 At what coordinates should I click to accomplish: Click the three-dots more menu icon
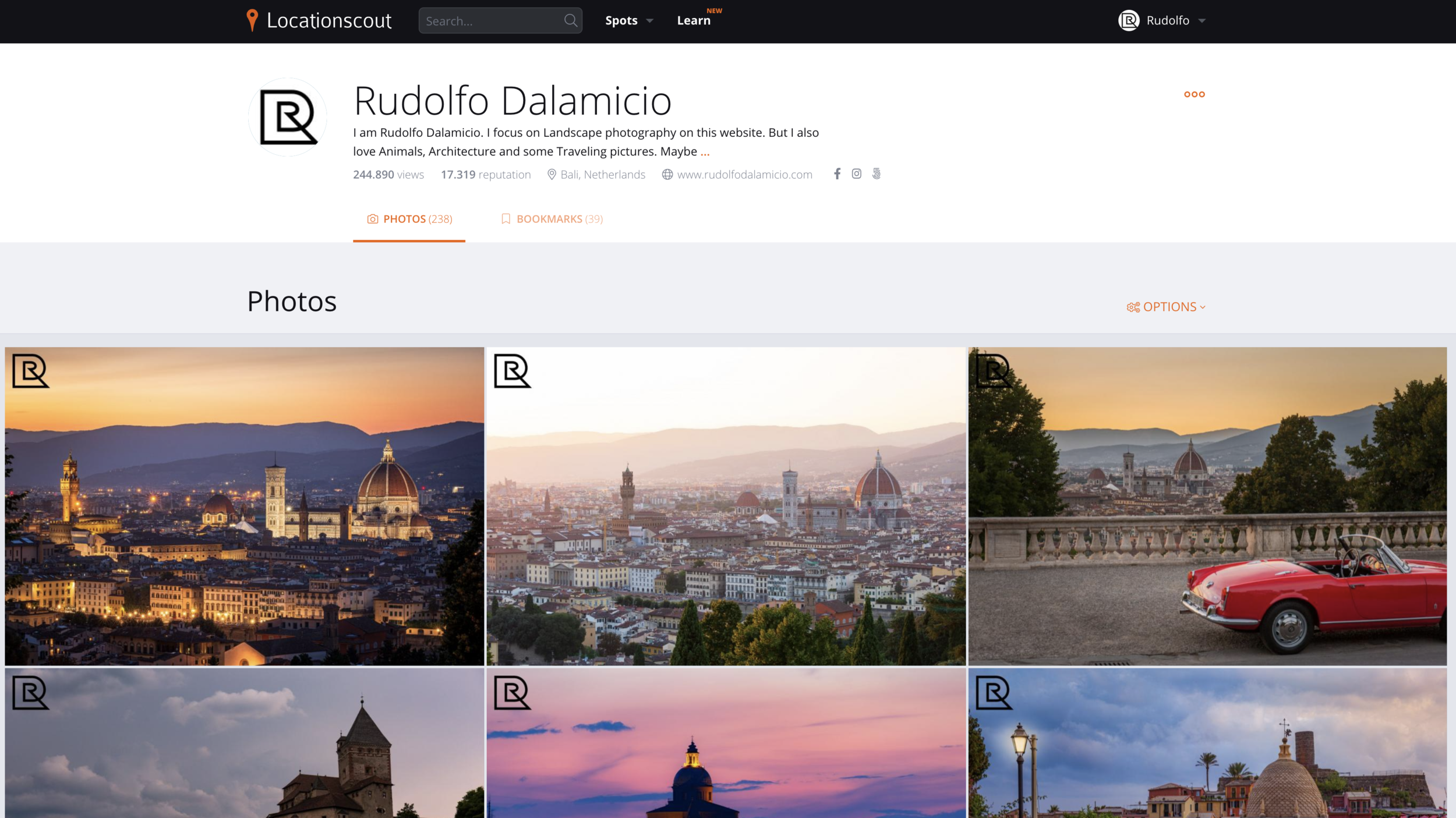tap(1194, 94)
